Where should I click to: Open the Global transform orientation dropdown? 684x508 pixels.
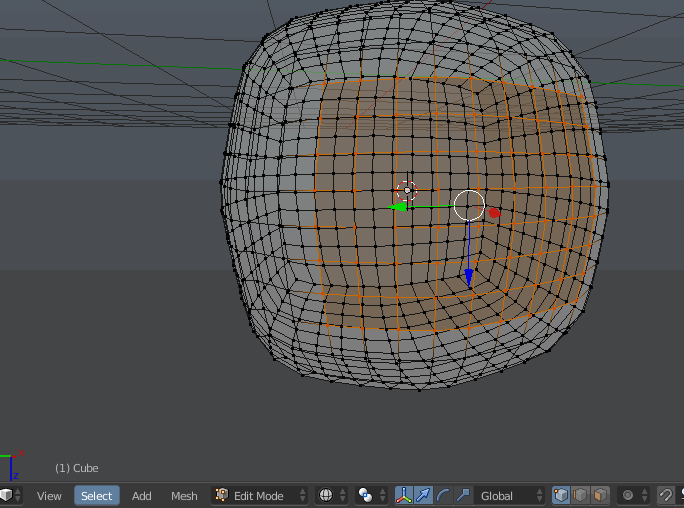(510, 495)
